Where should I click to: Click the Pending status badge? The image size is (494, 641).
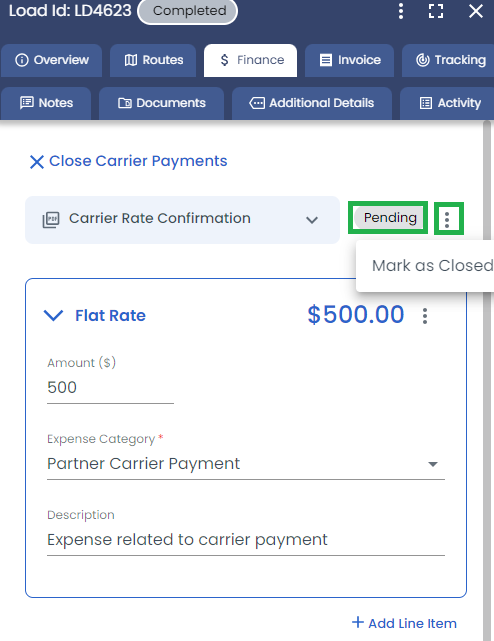tap(389, 217)
